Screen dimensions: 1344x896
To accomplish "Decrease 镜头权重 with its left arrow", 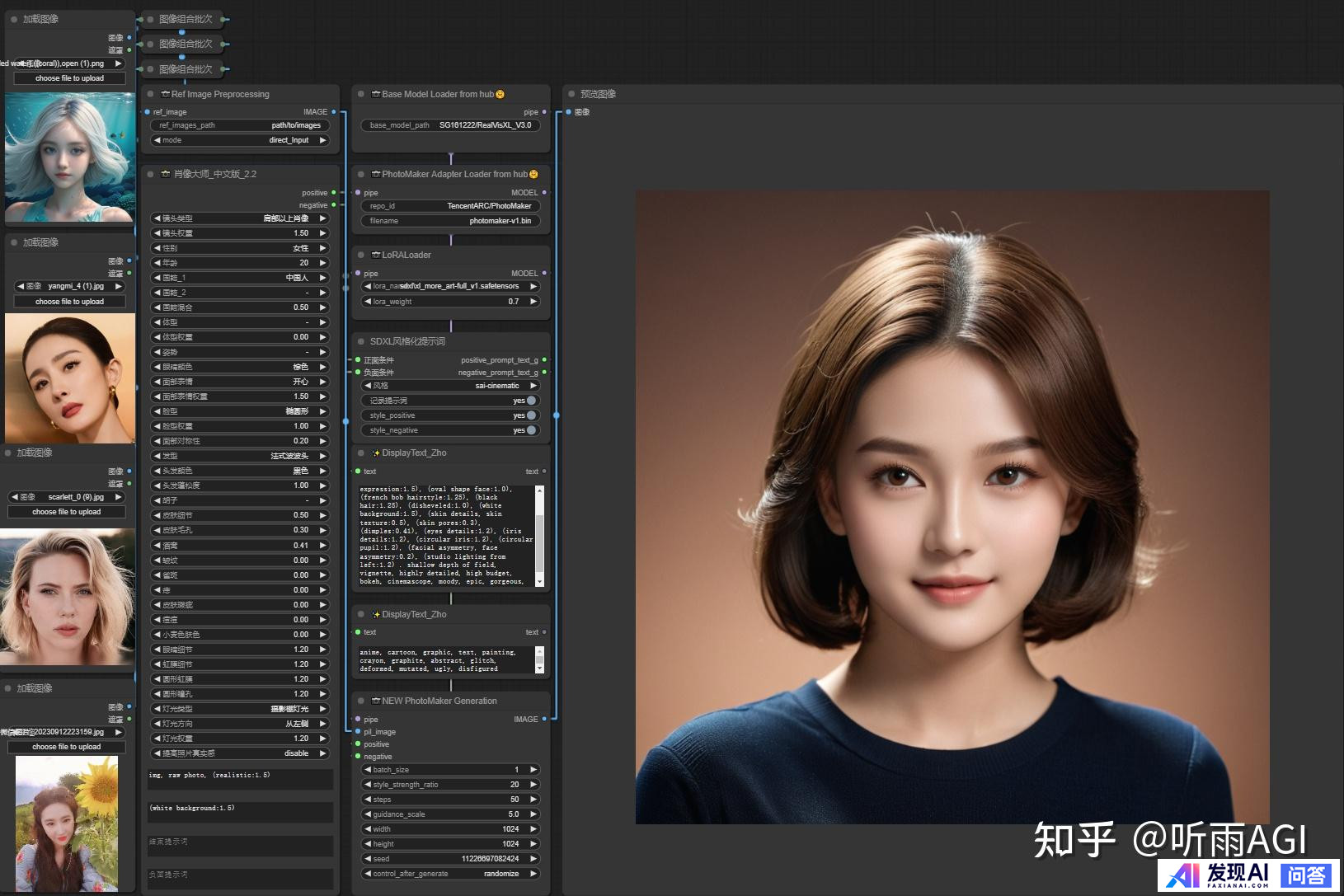I will [157, 233].
